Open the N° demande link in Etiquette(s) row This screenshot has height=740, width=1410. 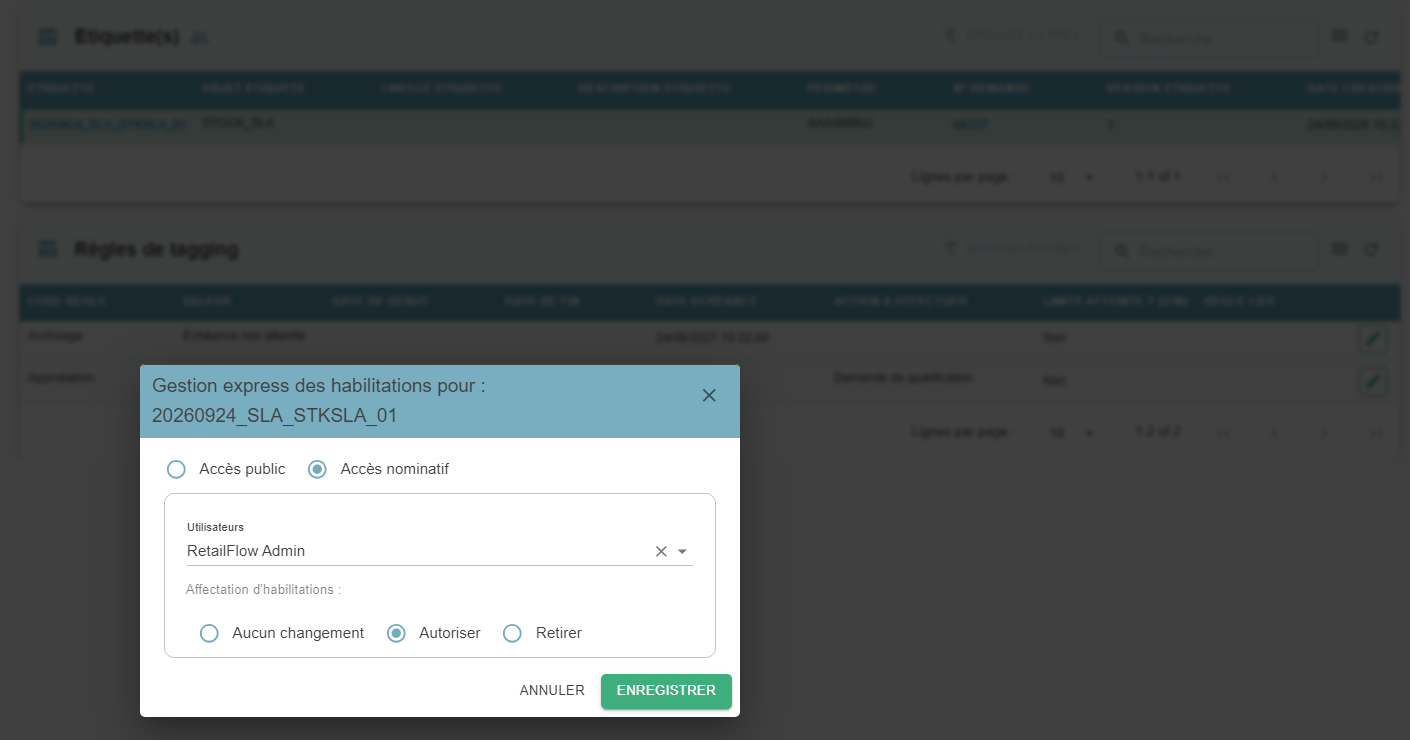(970, 124)
